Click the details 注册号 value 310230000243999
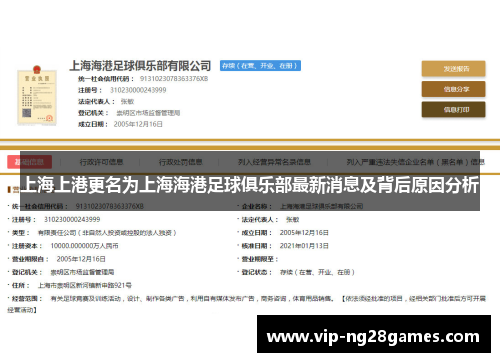Screen dimensions: 500x362 (x=72, y=219)
